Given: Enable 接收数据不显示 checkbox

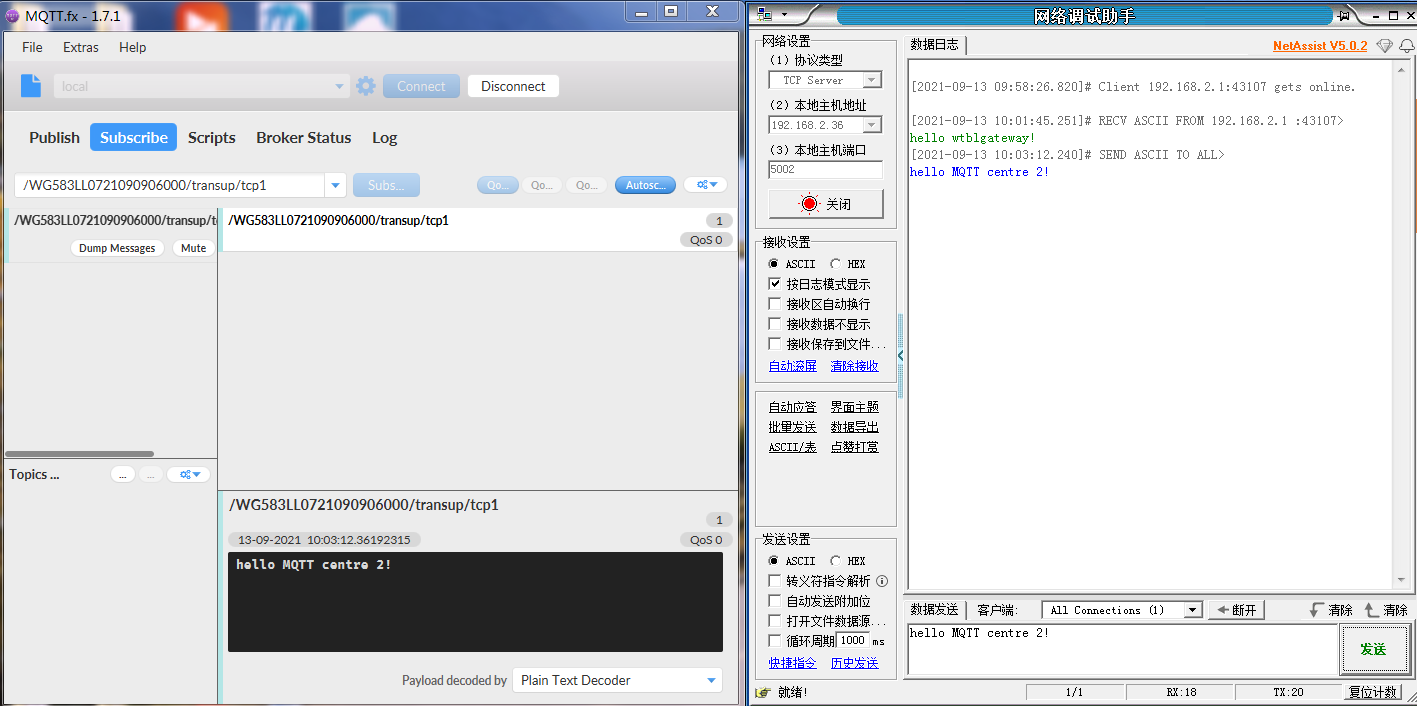Looking at the screenshot, I should 774,324.
